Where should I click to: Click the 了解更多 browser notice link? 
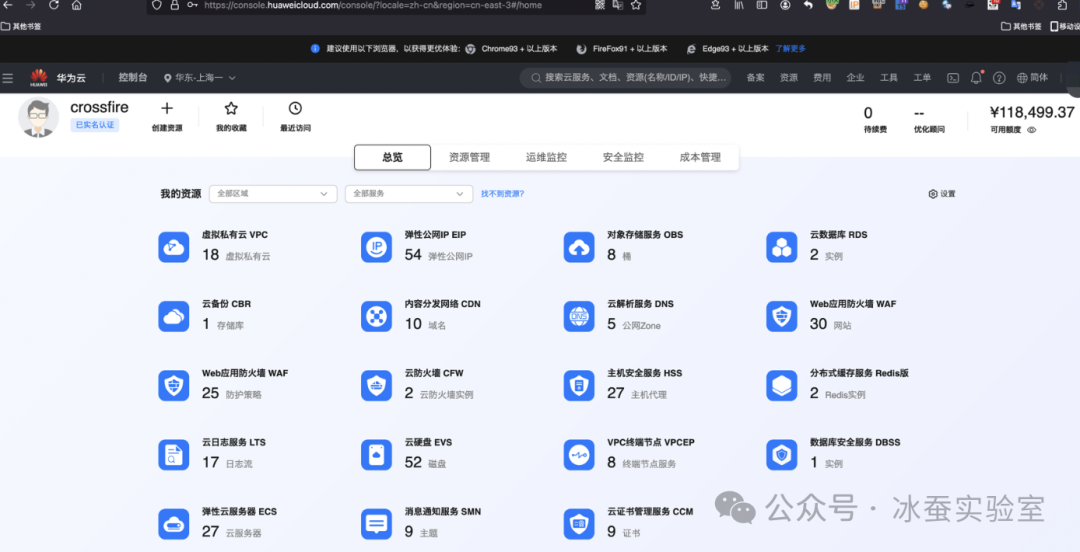tap(791, 49)
